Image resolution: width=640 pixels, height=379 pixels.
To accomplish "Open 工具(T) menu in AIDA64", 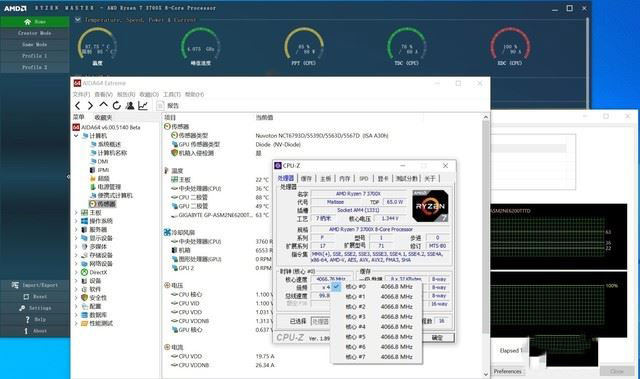I will coord(172,94).
